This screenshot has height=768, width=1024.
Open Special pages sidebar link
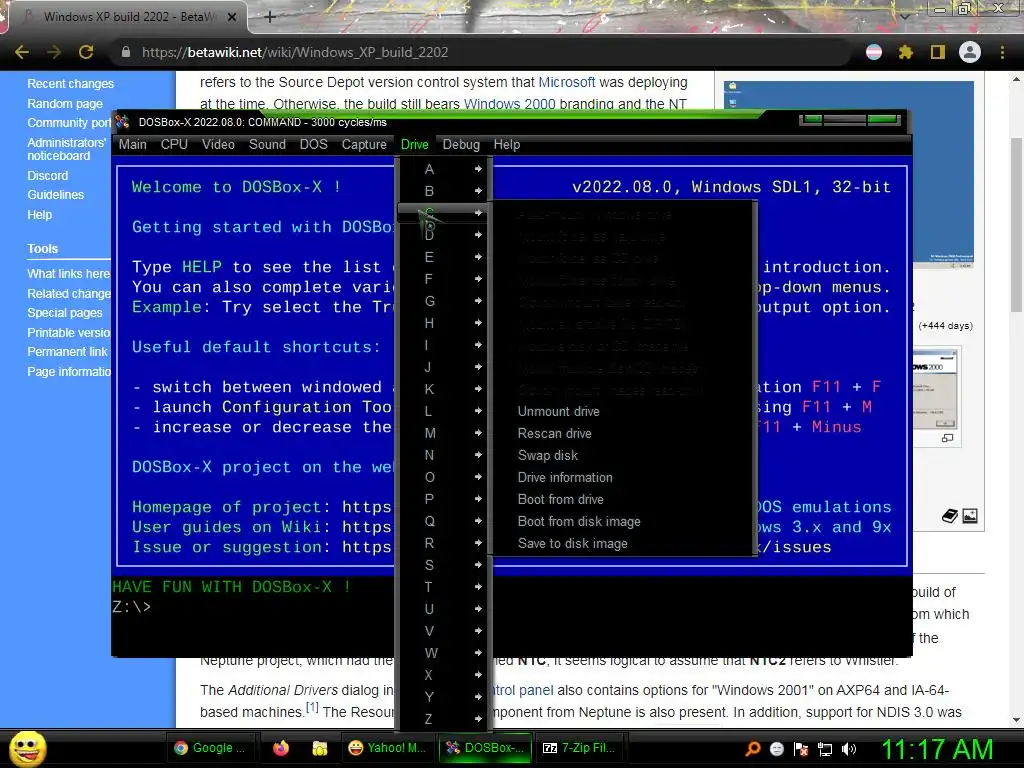click(65, 313)
